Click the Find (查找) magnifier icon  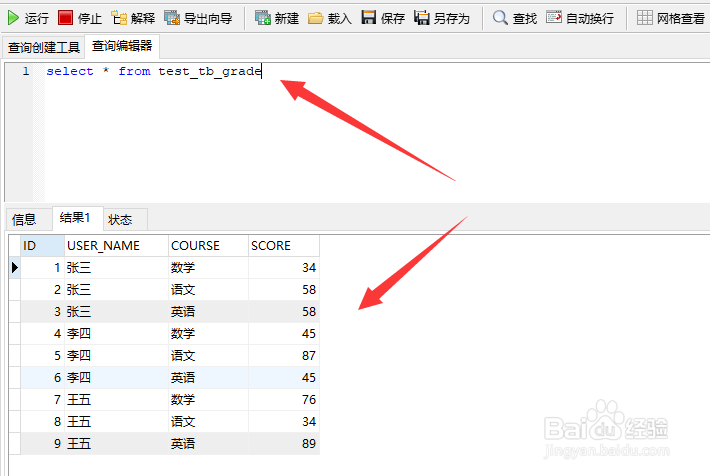(x=500, y=18)
